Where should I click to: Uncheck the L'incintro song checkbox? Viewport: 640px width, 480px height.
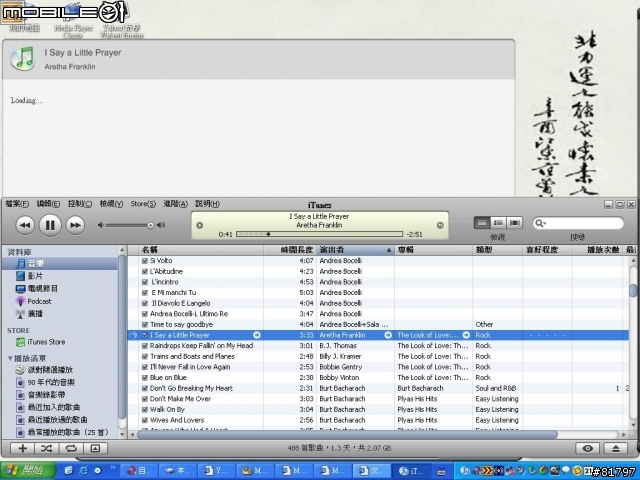pos(144,282)
